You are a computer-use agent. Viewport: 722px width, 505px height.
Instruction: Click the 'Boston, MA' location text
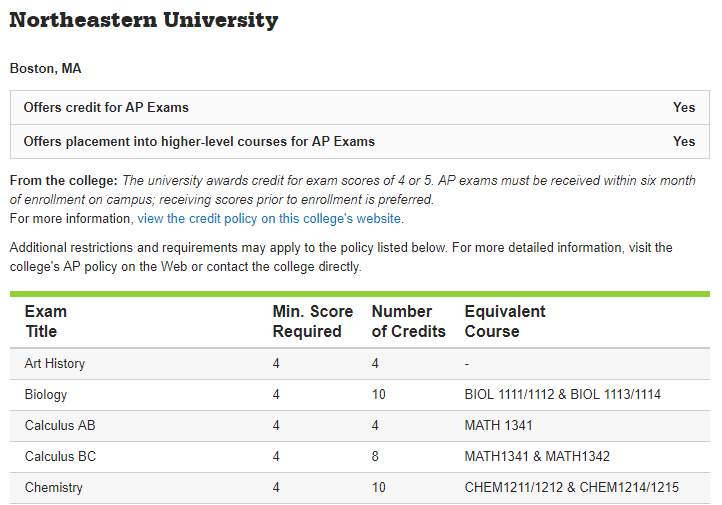coord(46,69)
